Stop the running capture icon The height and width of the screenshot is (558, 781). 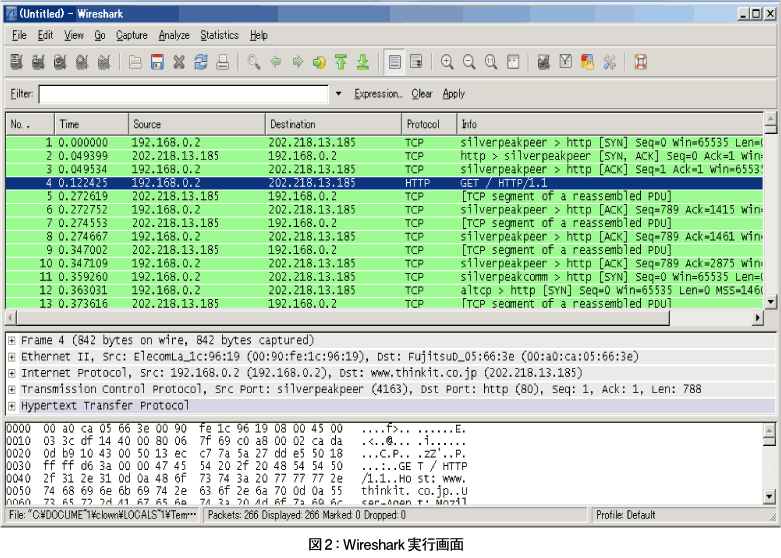pyautogui.click(x=82, y=62)
